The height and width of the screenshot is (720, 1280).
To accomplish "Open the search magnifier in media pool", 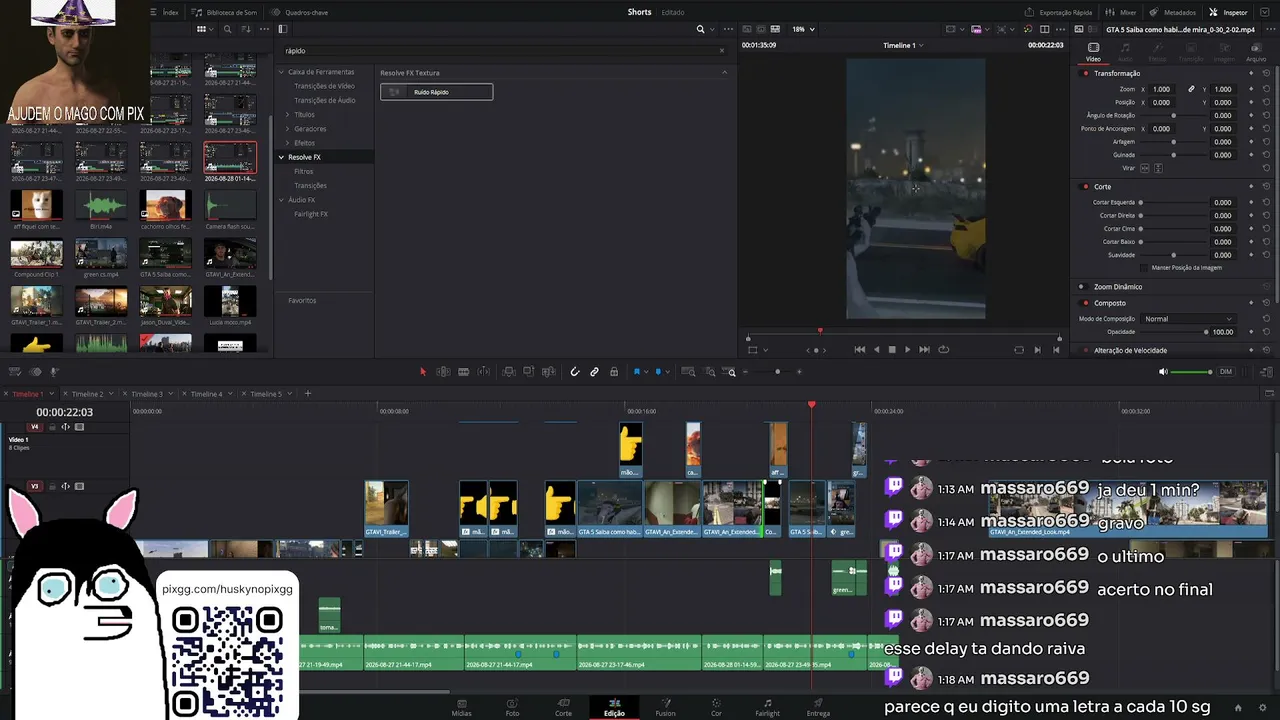I will pyautogui.click(x=227, y=29).
